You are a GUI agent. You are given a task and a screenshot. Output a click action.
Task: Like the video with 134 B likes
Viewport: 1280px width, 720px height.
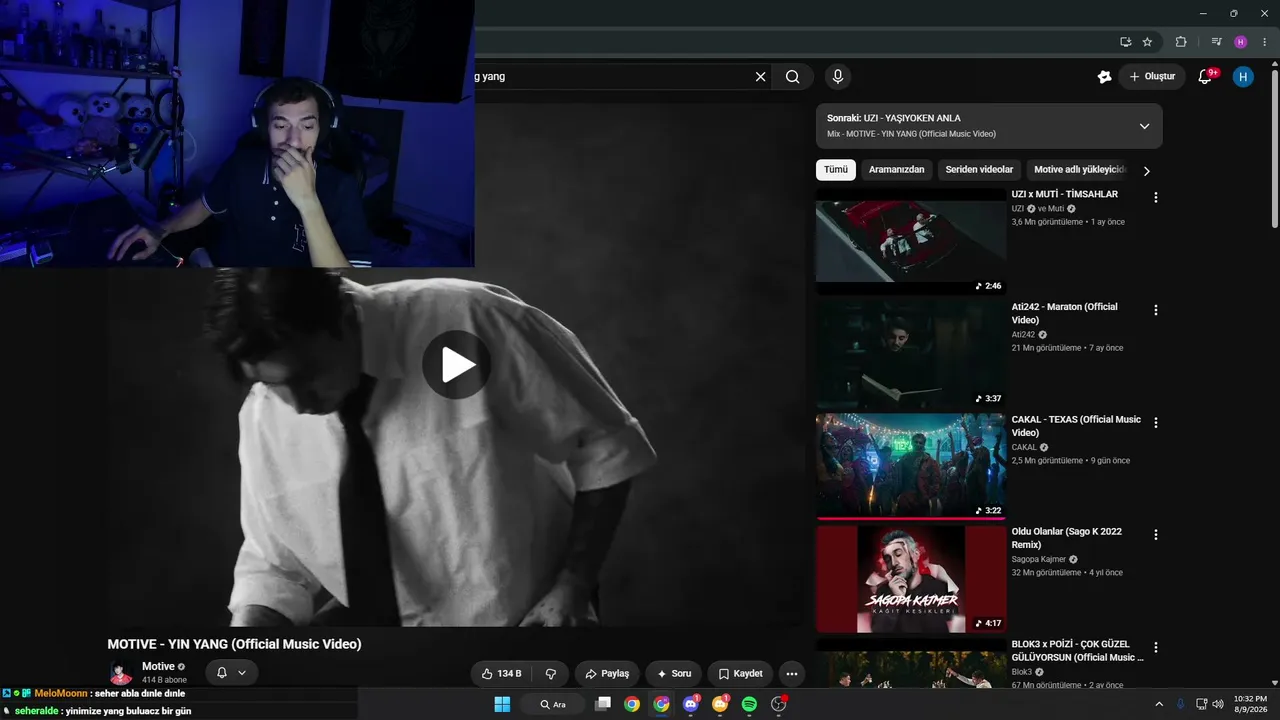(x=502, y=674)
